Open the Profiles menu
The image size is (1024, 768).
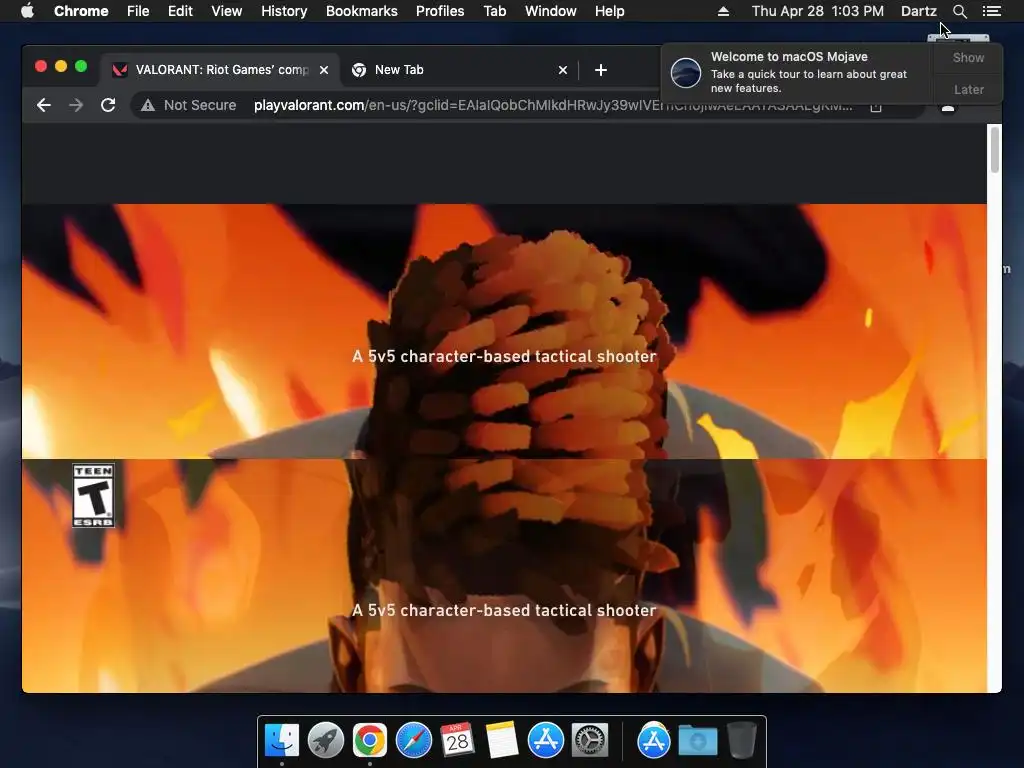440,11
